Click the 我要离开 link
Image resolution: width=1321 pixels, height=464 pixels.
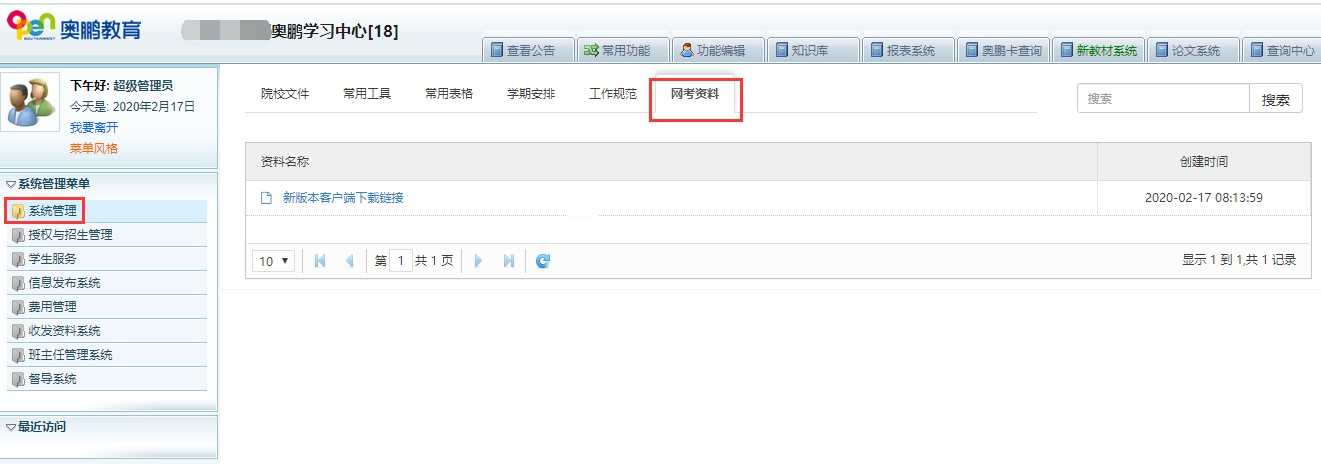pos(94,127)
